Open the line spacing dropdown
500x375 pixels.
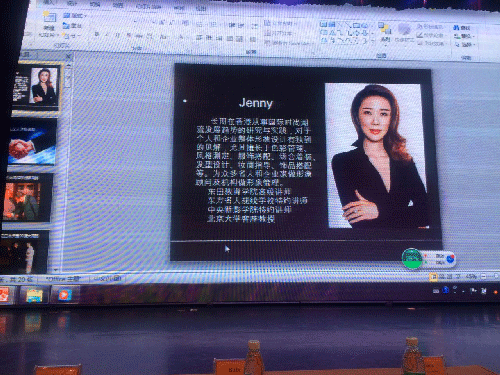pos(254,26)
